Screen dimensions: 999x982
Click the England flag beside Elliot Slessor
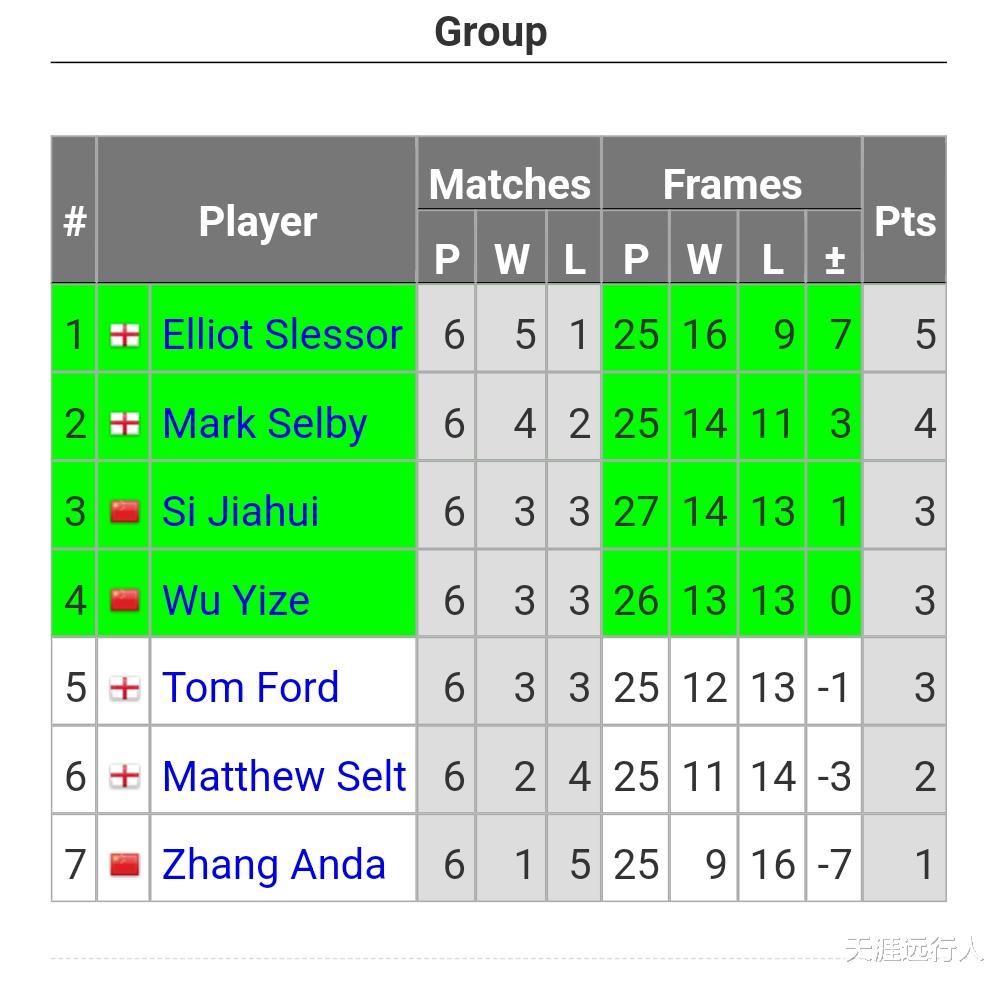click(x=124, y=336)
